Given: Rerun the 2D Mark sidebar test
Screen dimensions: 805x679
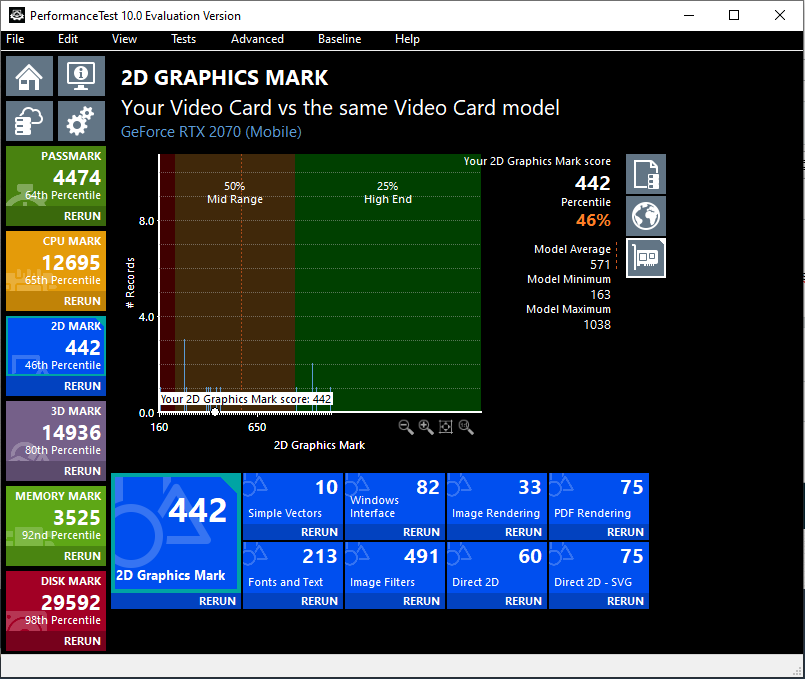Looking at the screenshot, I should (x=82, y=386).
